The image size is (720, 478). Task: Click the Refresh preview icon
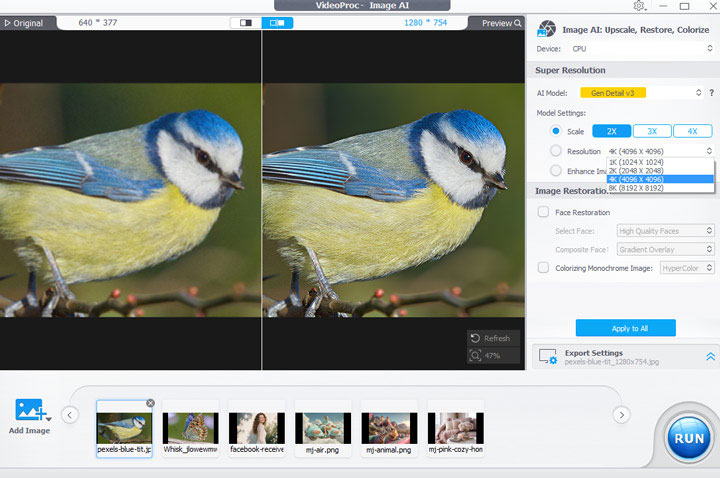(x=475, y=338)
